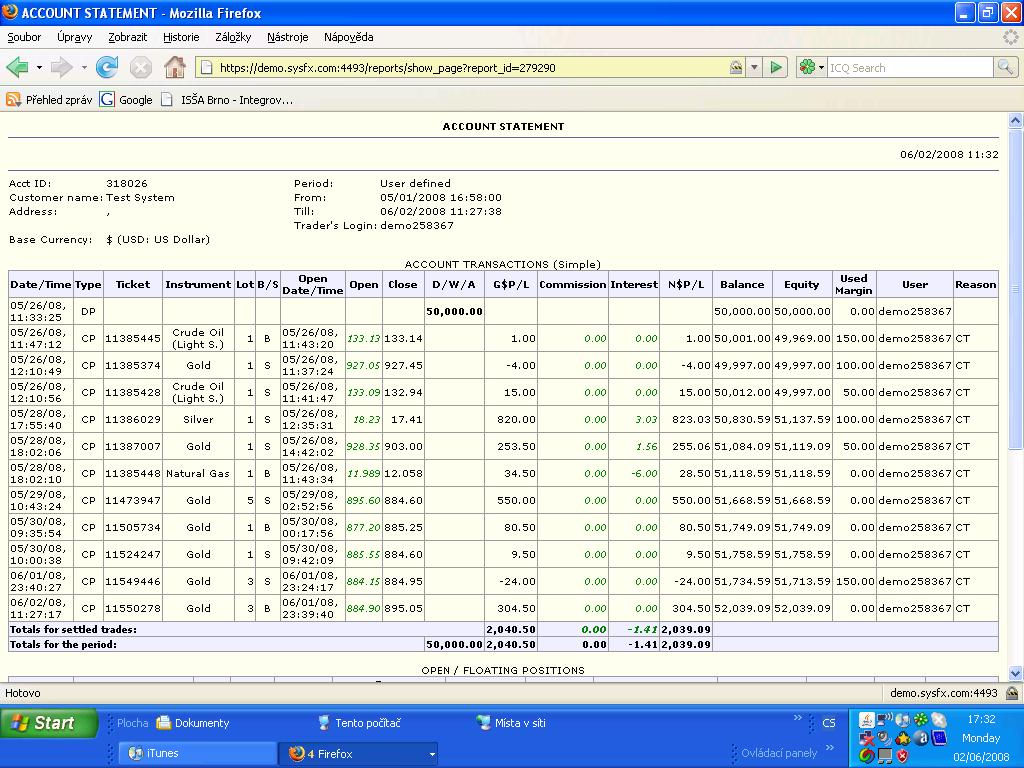The width and height of the screenshot is (1024, 768).
Task: Open the Záložky menu
Action: (231, 37)
